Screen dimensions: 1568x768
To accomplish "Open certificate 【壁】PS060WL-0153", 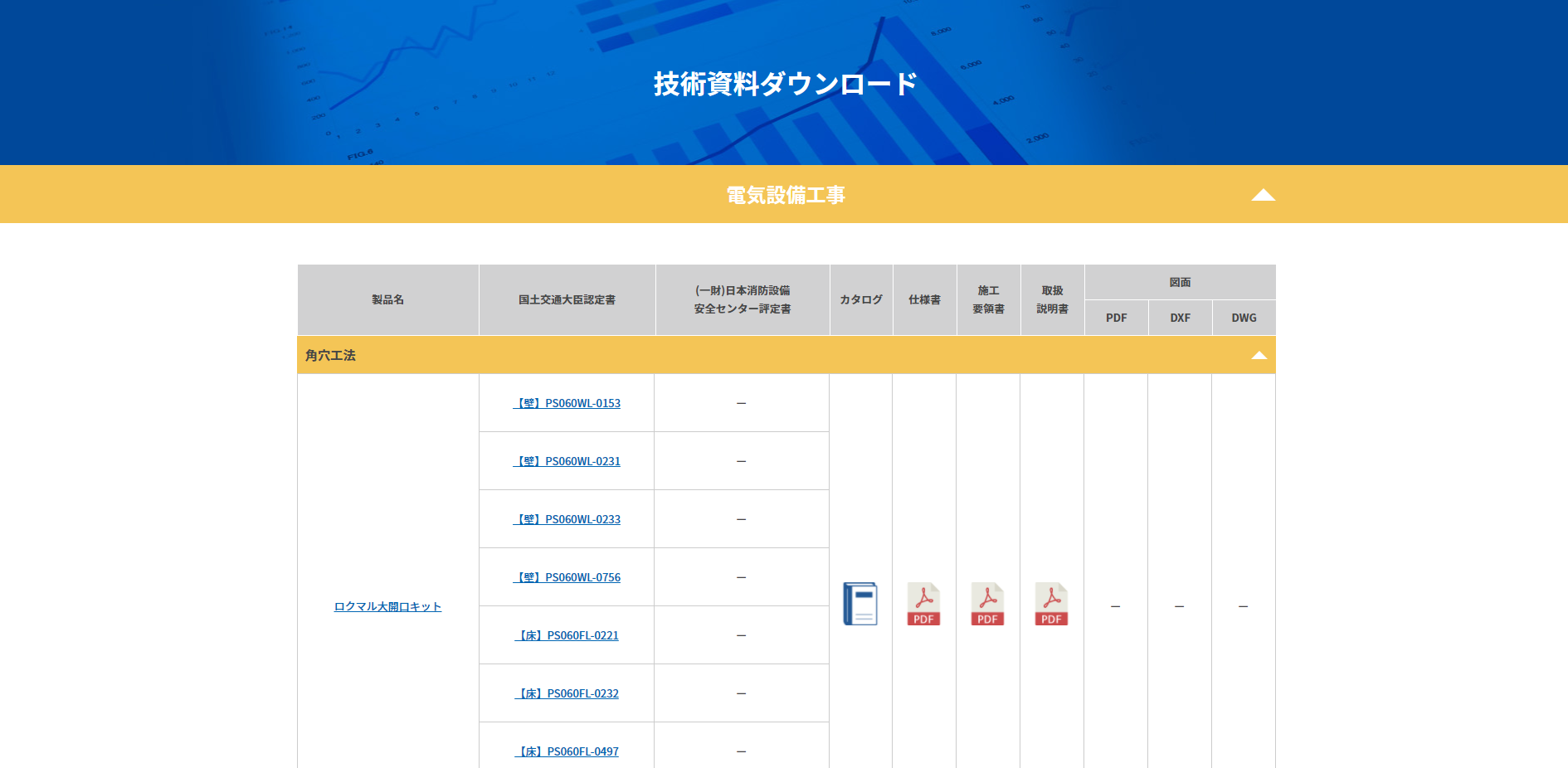I will click(567, 403).
